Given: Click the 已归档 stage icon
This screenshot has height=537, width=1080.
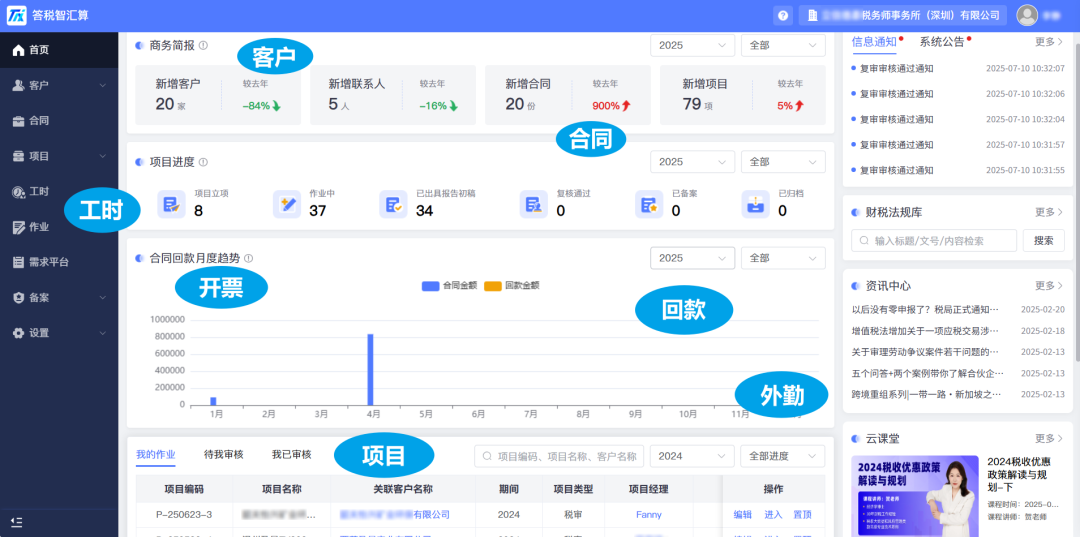Looking at the screenshot, I should click(756, 204).
